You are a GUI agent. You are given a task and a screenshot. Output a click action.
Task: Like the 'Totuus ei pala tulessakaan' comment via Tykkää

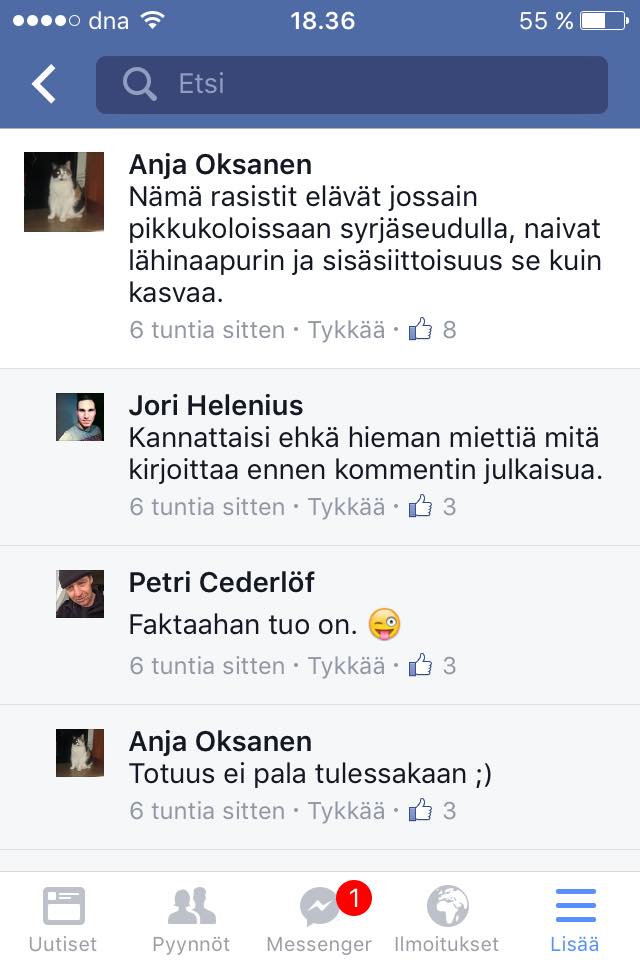pos(346,811)
